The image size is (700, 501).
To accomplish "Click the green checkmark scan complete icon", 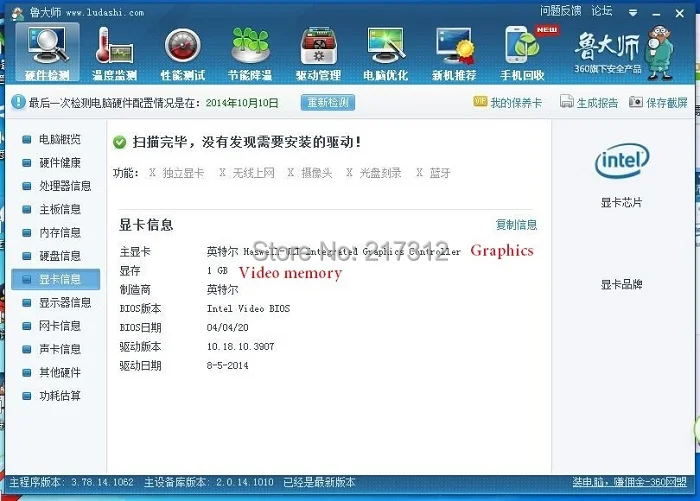I will point(120,142).
